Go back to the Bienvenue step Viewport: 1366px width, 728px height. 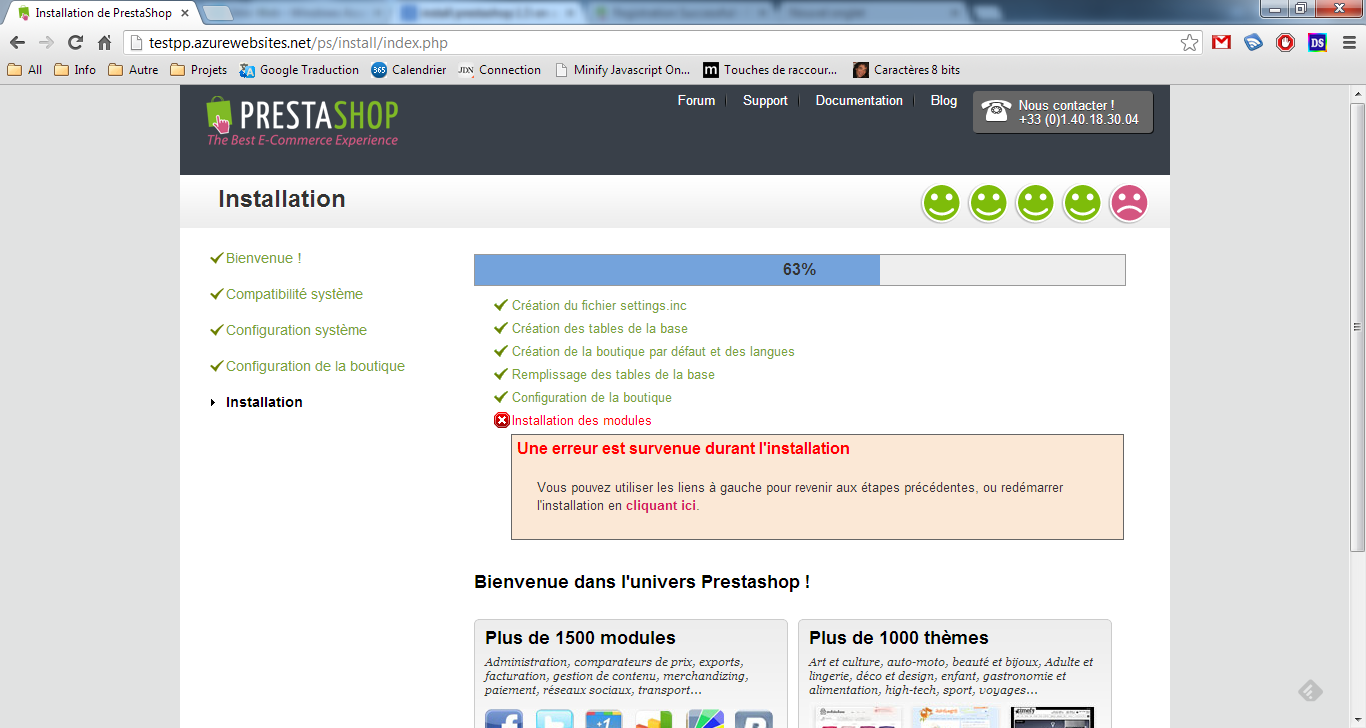(264, 258)
